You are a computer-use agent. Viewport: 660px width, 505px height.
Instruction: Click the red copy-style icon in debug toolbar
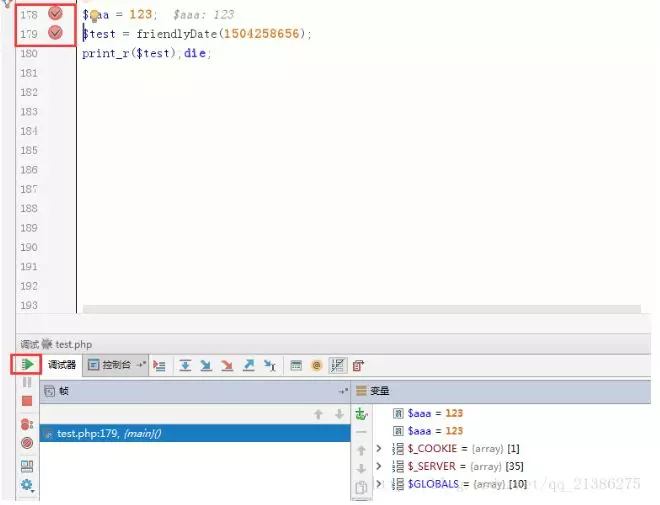(x=358, y=365)
